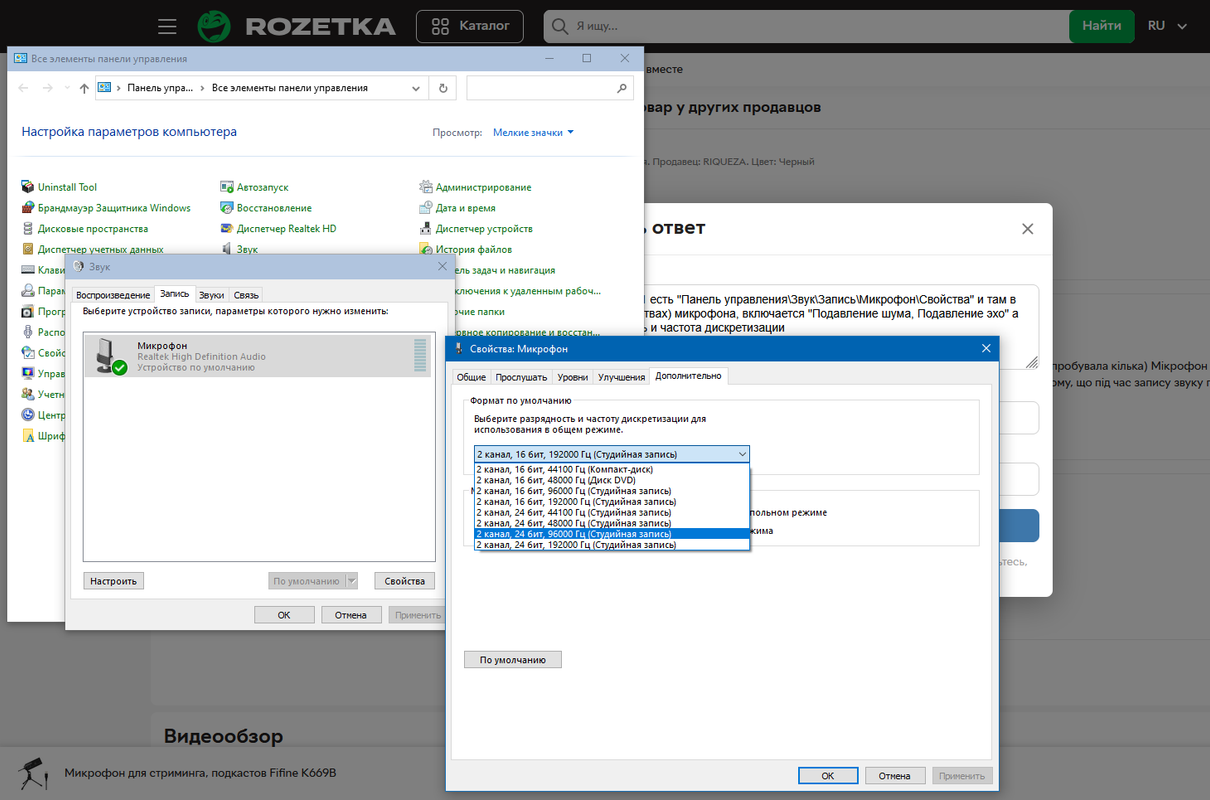This screenshot has width=1210, height=800.
Task: Switch to Улучшения tab in Microphone properties
Action: point(621,377)
